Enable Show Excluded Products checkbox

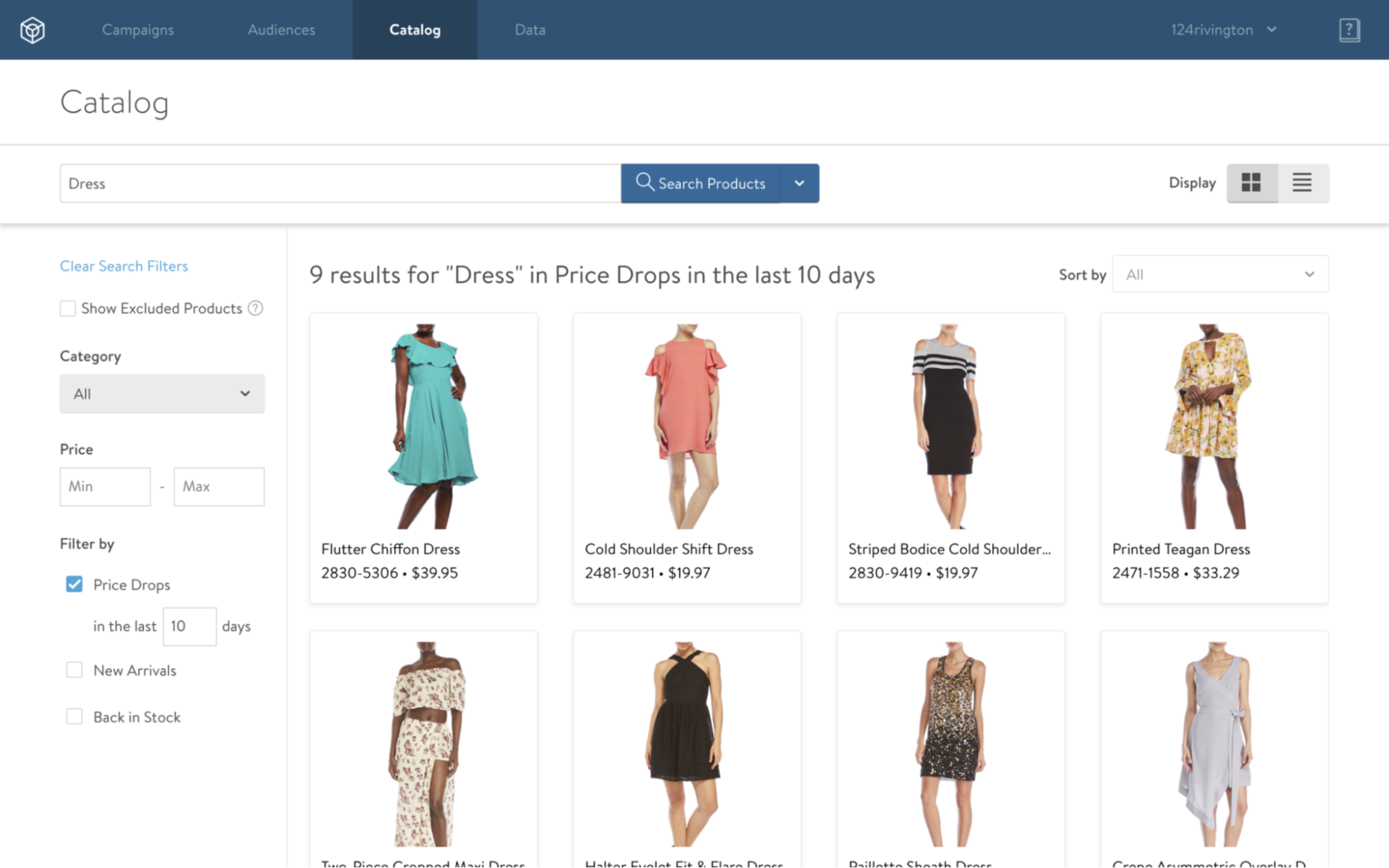click(68, 308)
